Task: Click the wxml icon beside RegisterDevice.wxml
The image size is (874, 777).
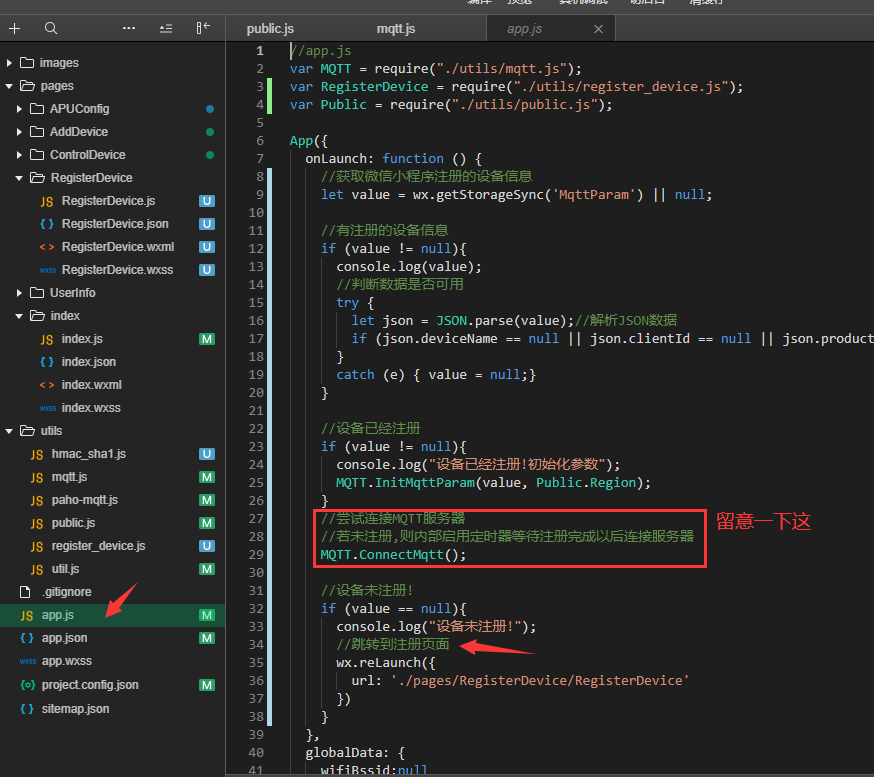Action: point(47,247)
